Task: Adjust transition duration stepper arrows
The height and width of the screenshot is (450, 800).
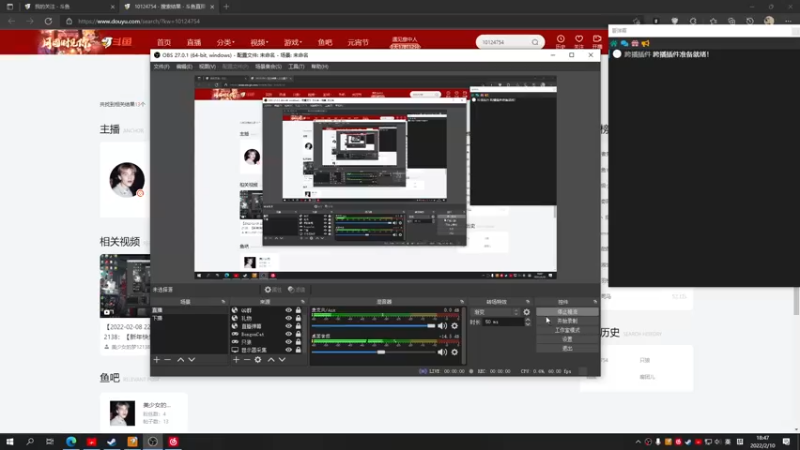Action: 528,322
